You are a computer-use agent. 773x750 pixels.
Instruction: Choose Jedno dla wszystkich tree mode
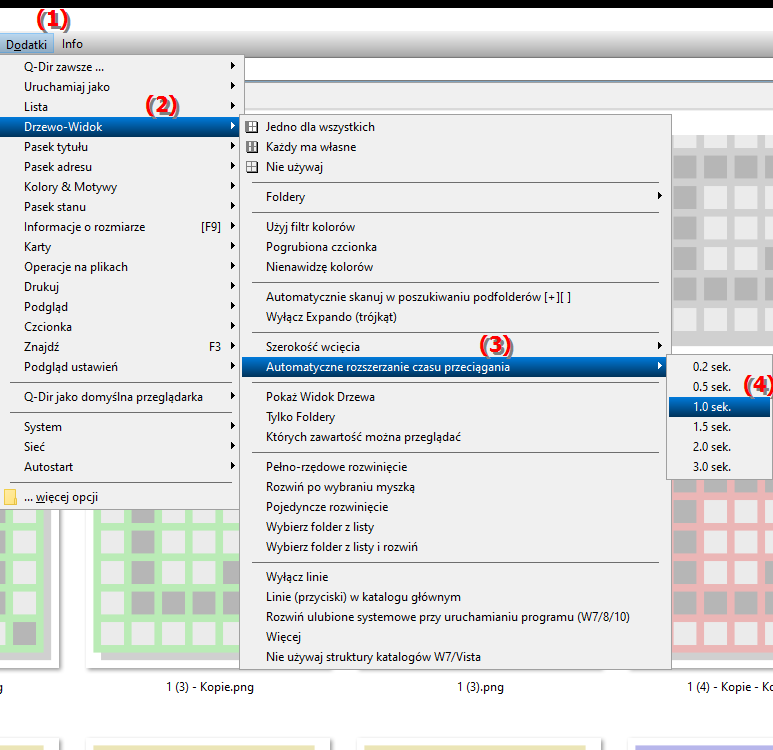(x=455, y=127)
